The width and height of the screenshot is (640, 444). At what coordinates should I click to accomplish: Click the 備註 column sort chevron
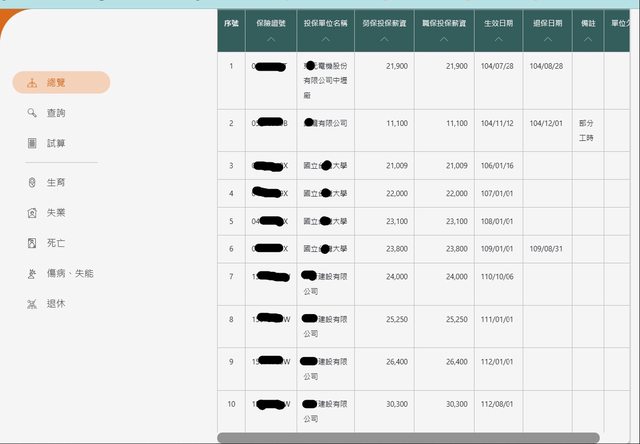[587, 40]
